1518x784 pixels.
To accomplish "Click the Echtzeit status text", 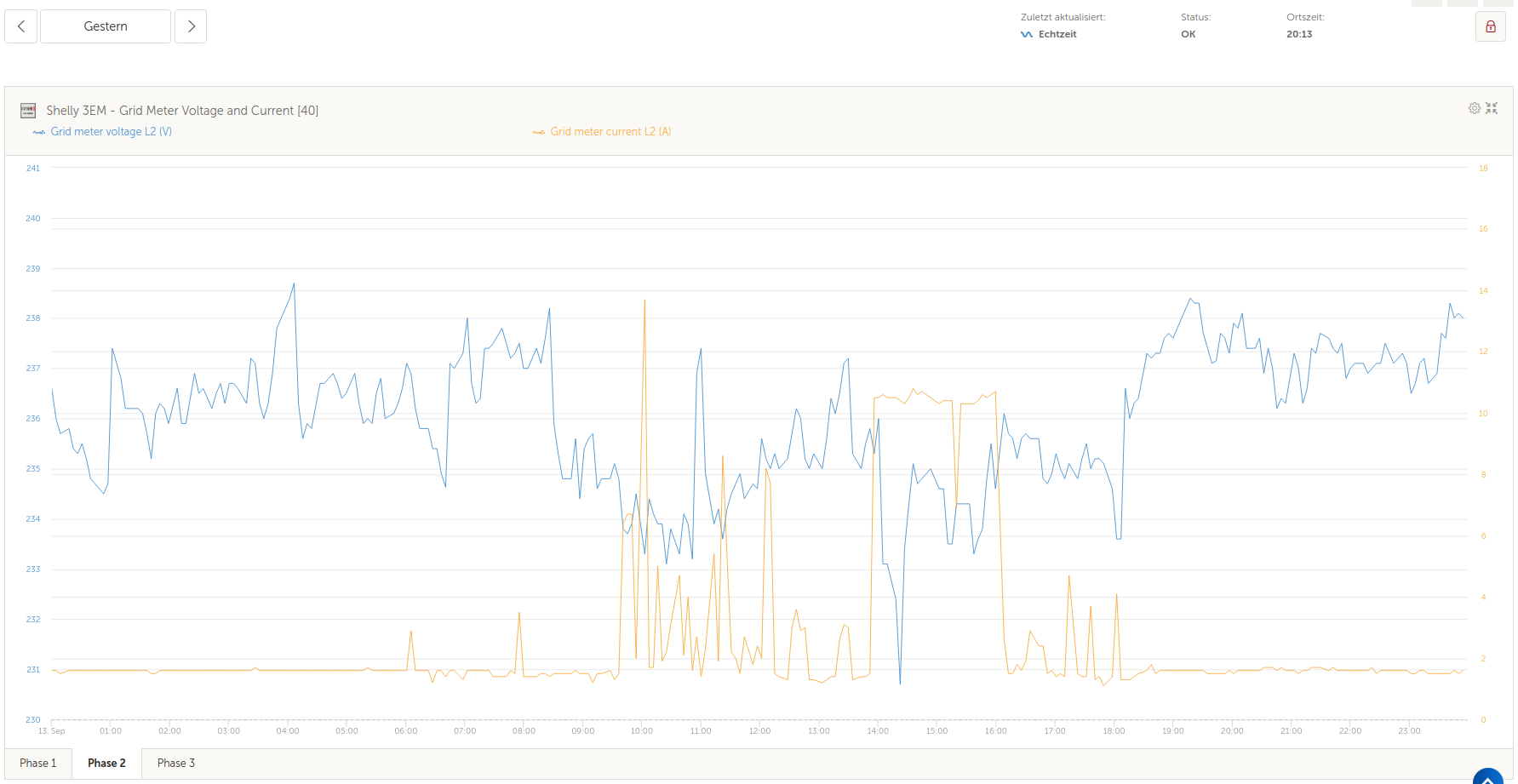I will coord(1057,35).
